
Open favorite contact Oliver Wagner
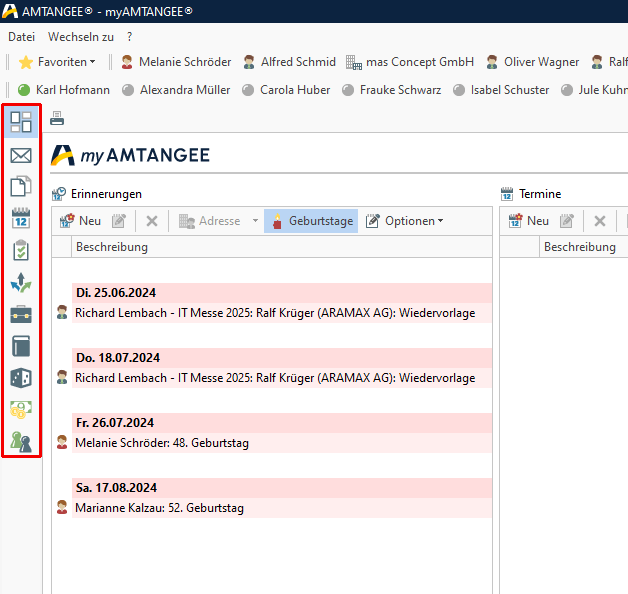coord(533,62)
